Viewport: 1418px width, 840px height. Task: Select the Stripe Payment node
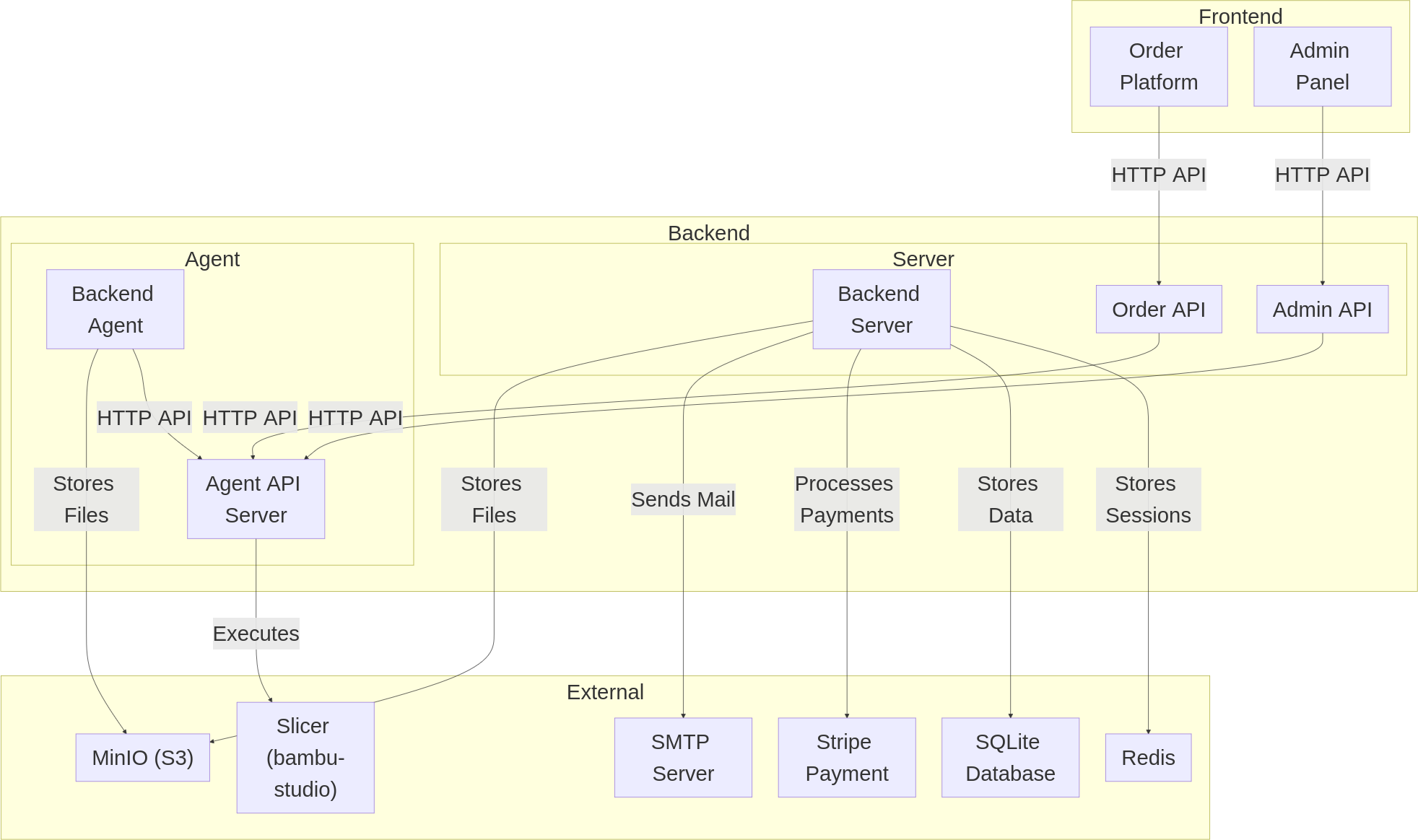coord(846,758)
